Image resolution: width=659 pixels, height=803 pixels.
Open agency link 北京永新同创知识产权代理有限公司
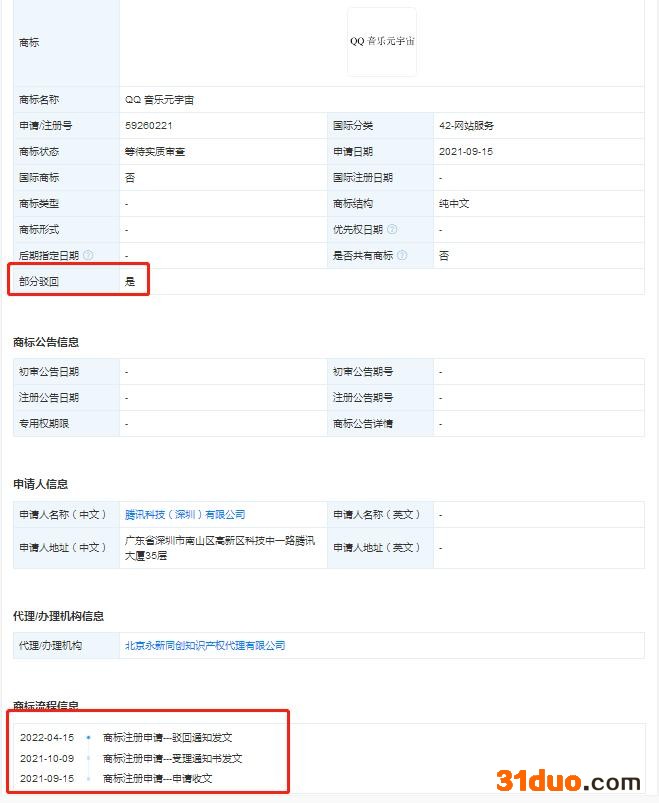coord(205,645)
